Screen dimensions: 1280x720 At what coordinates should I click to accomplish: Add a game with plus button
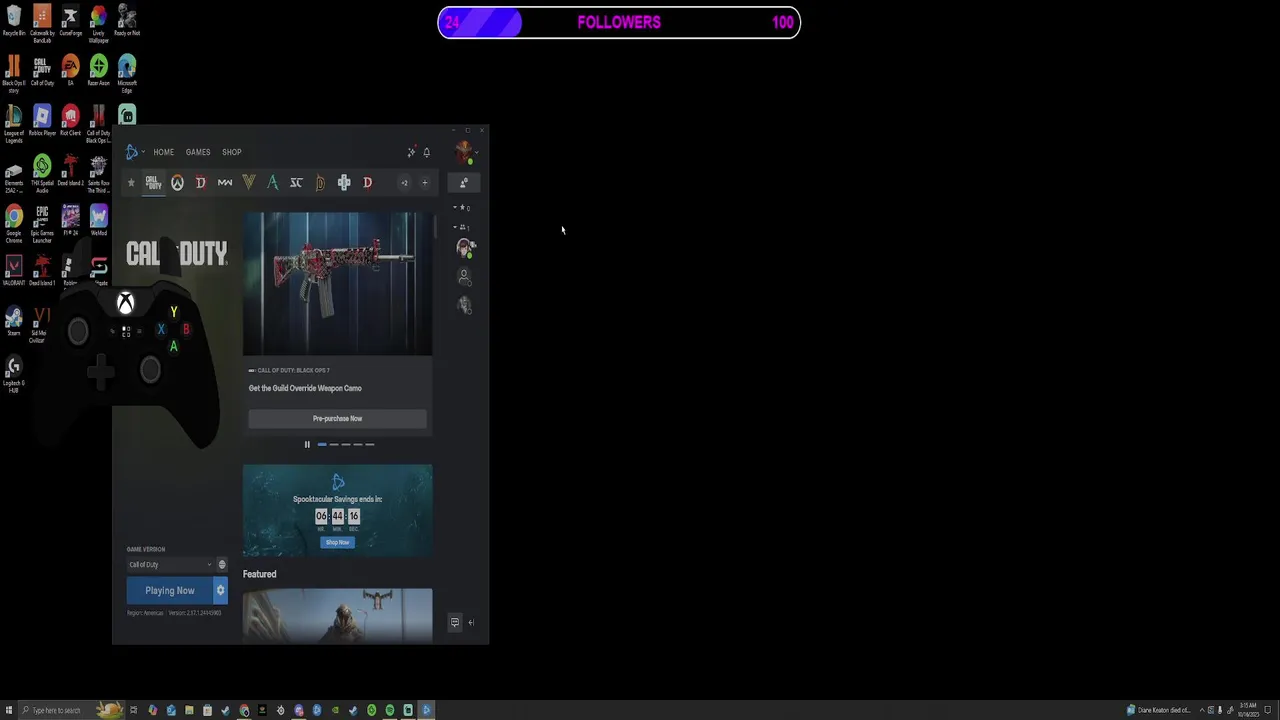424,183
